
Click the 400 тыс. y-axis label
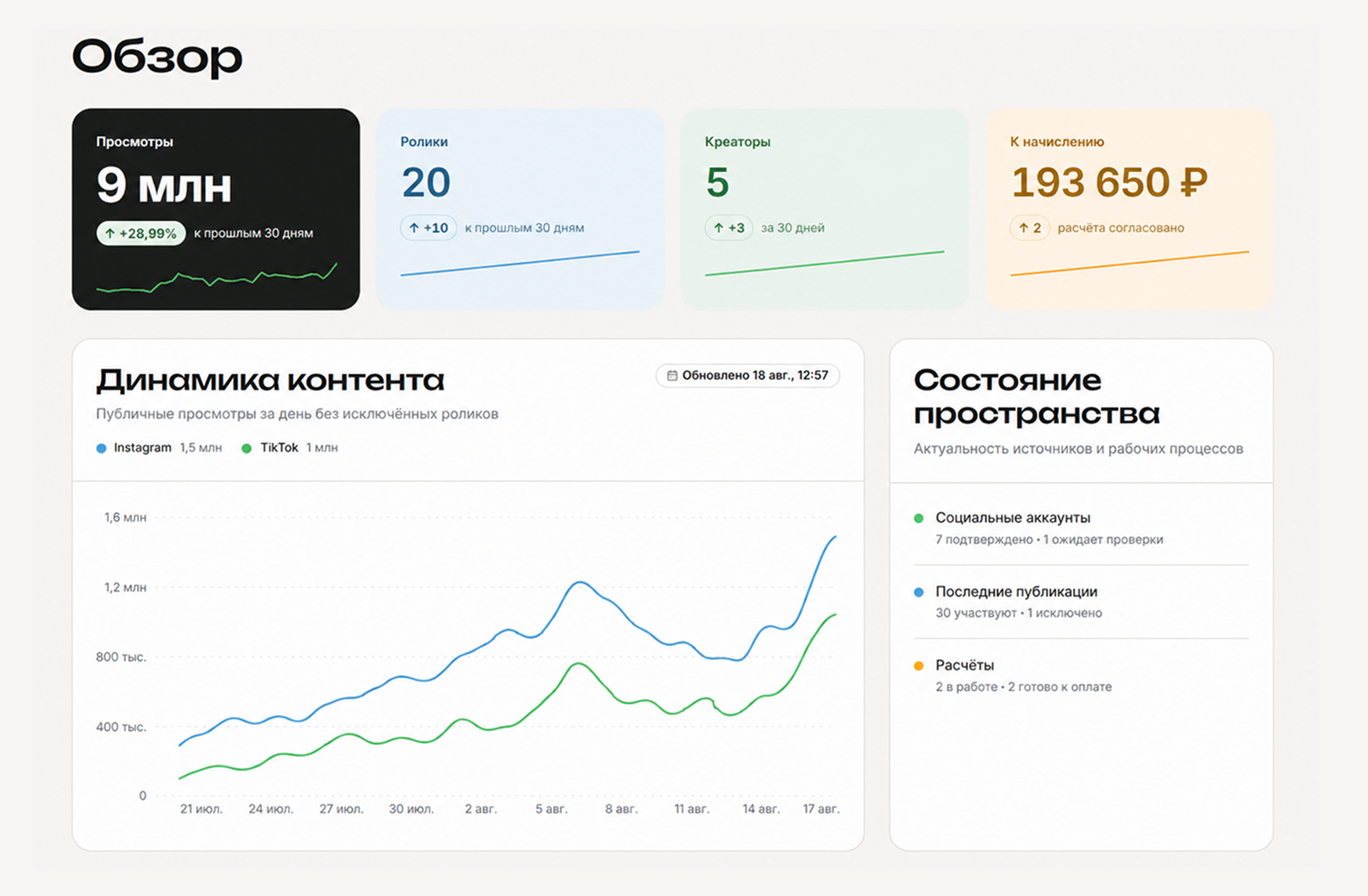point(121,728)
